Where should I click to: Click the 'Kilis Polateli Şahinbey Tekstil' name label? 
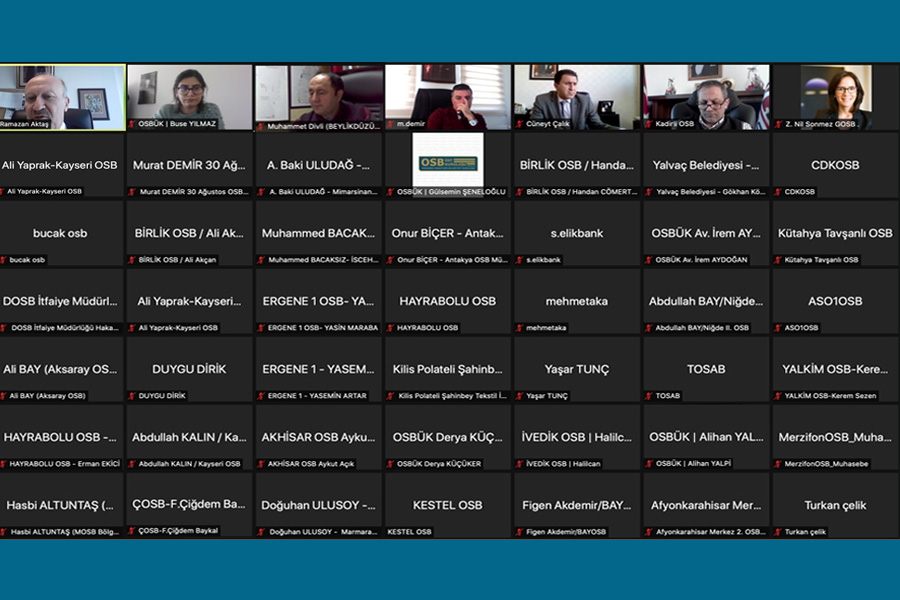click(452, 396)
